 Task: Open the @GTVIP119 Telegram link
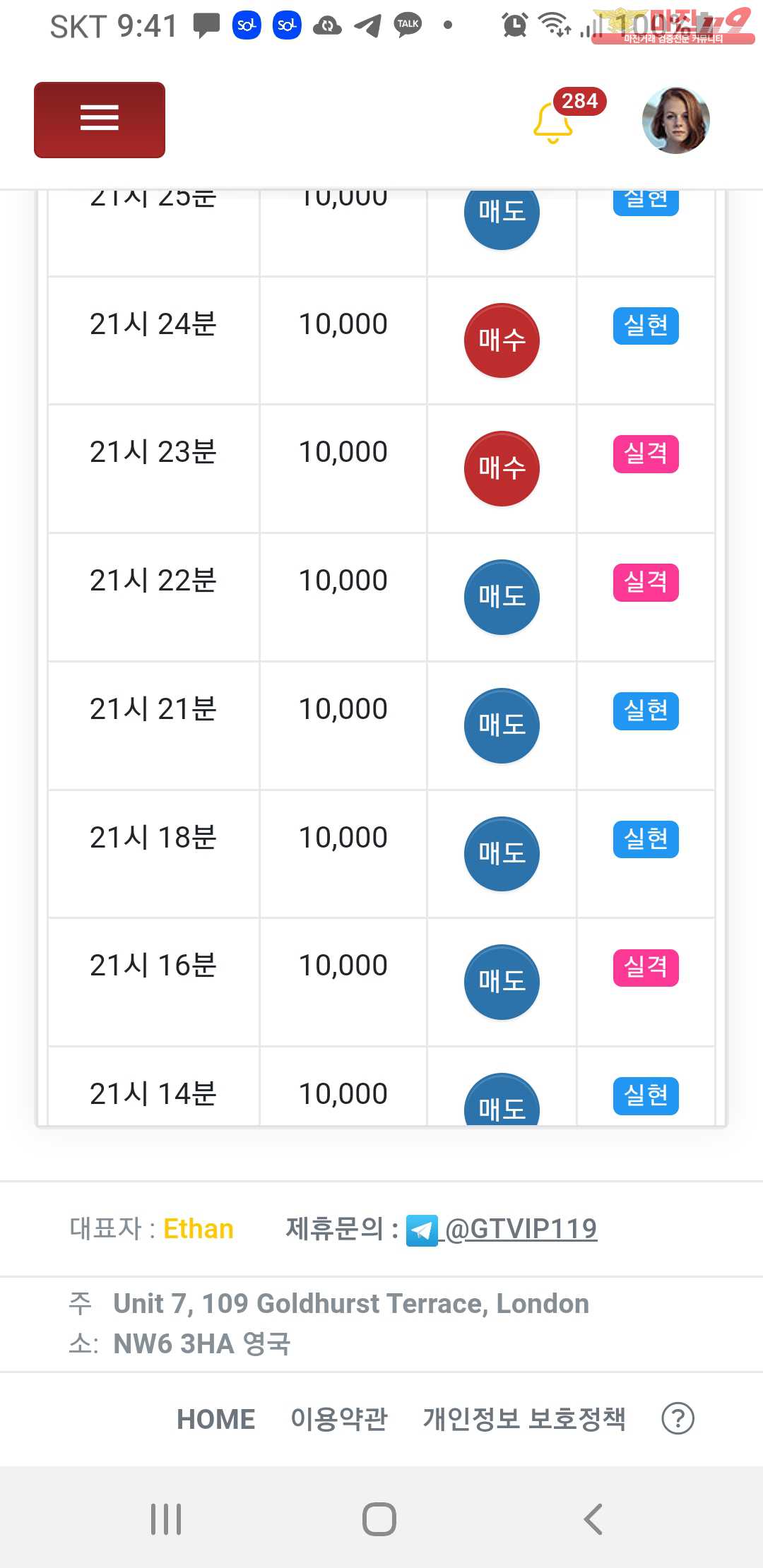click(521, 1229)
